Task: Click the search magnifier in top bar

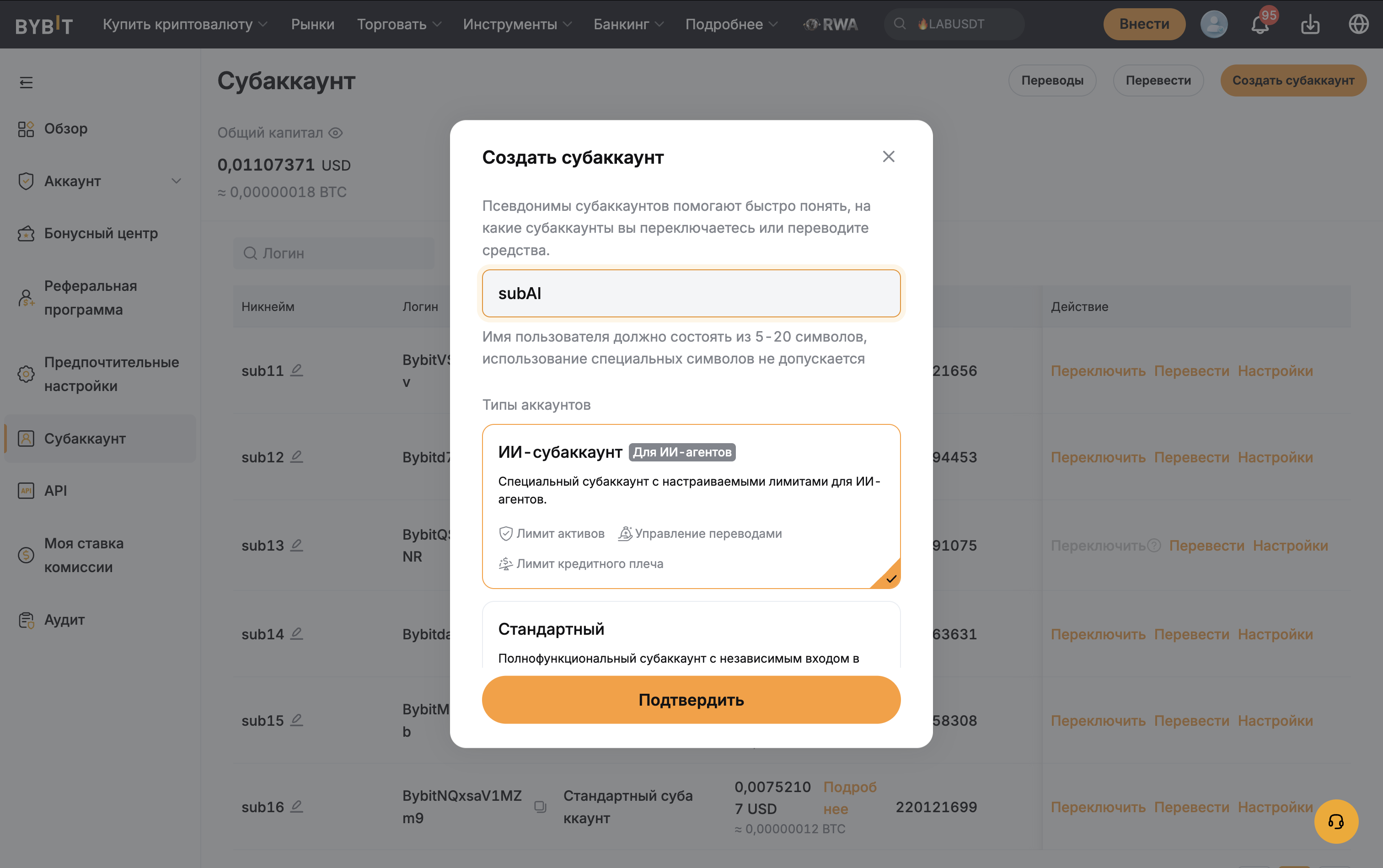Action: [900, 24]
